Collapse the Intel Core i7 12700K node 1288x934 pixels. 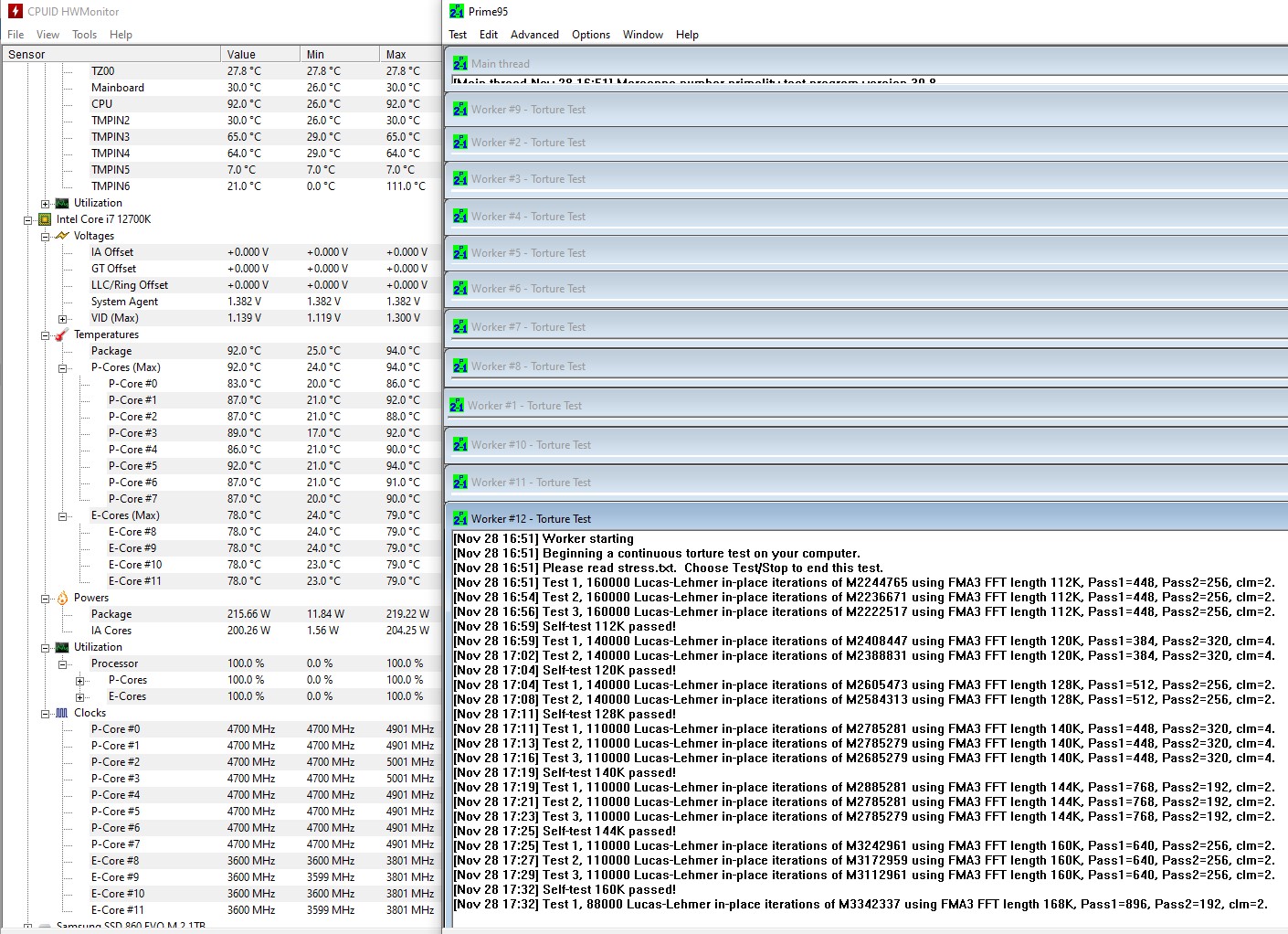(28, 220)
